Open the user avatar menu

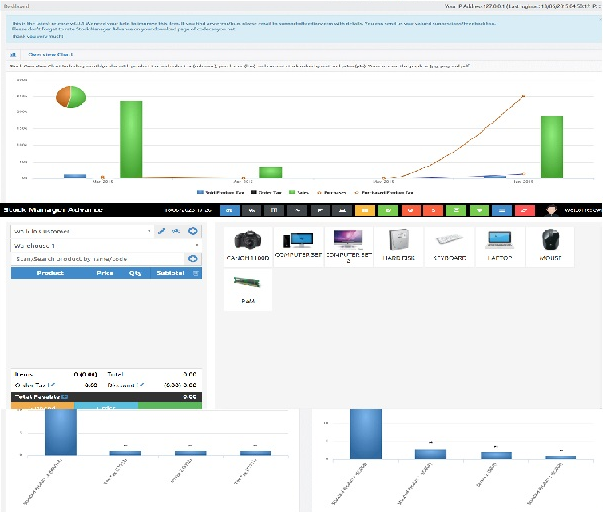(x=551, y=211)
